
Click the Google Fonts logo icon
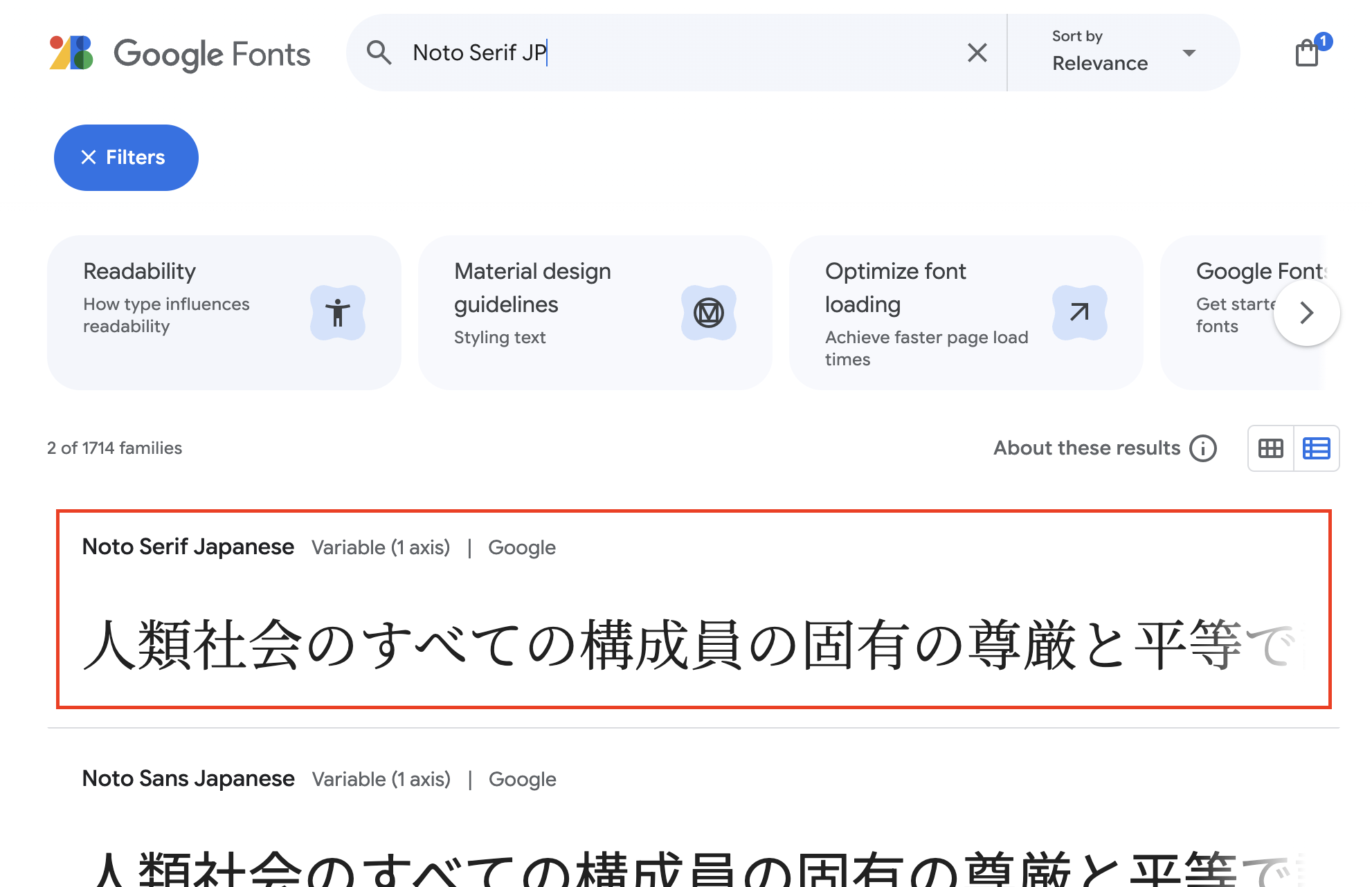(x=71, y=53)
